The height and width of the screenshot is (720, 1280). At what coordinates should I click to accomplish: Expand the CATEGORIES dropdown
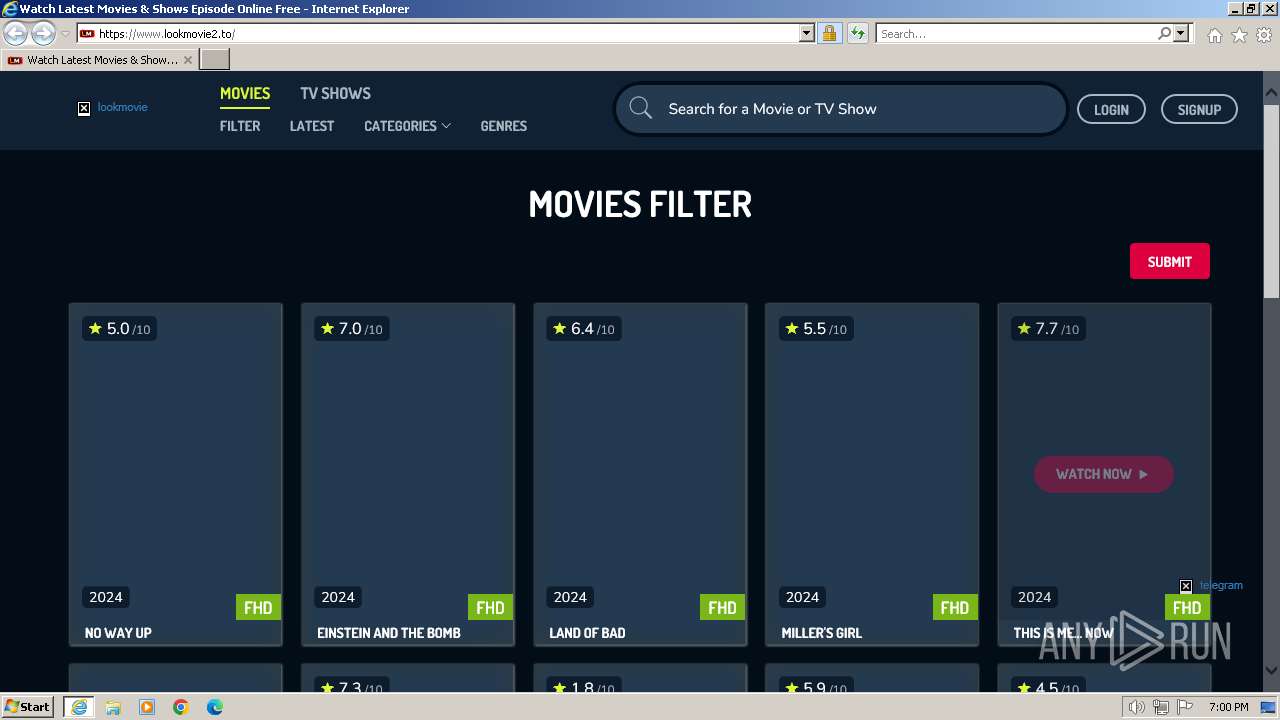[x=407, y=126]
